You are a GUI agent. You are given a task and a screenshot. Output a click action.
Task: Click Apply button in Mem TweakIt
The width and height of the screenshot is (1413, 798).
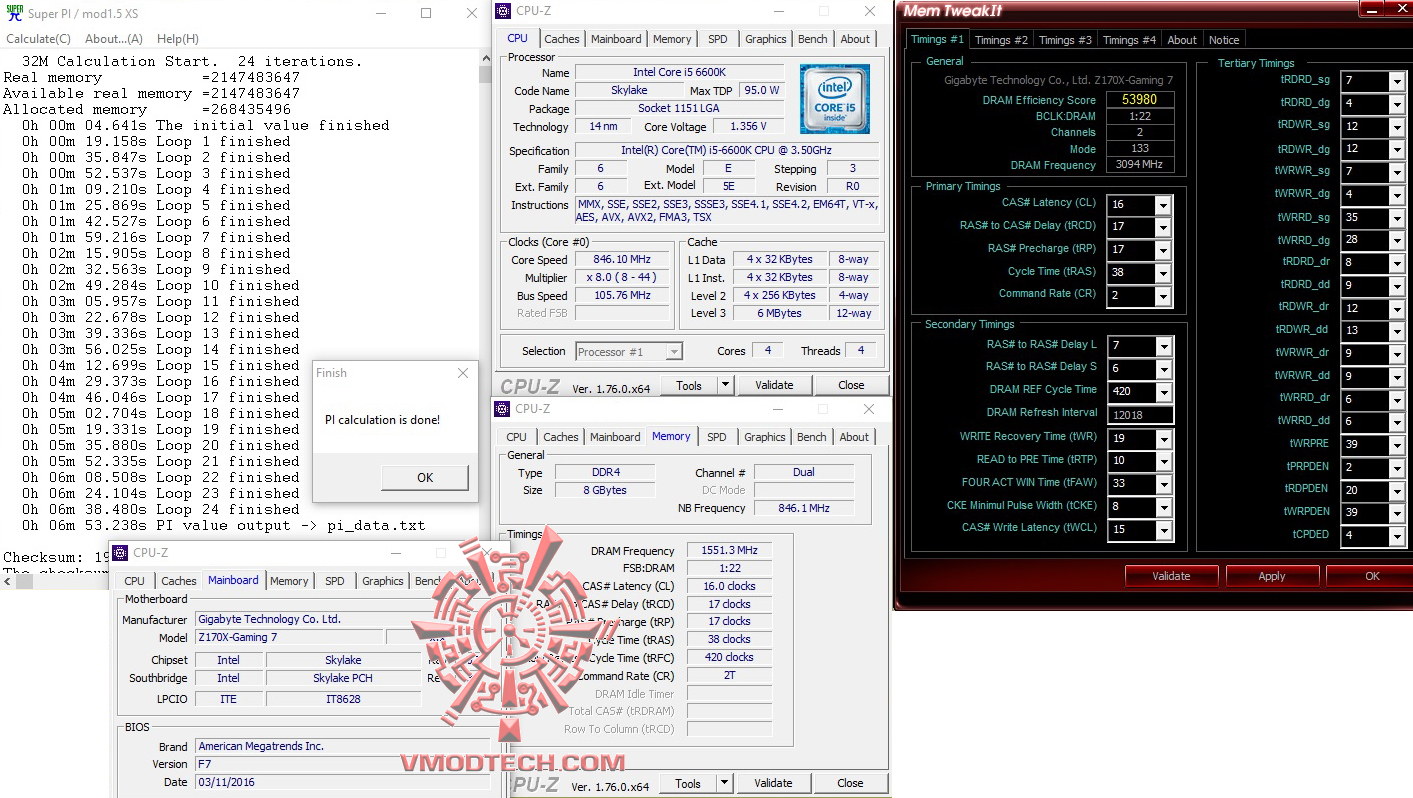[x=1272, y=576]
